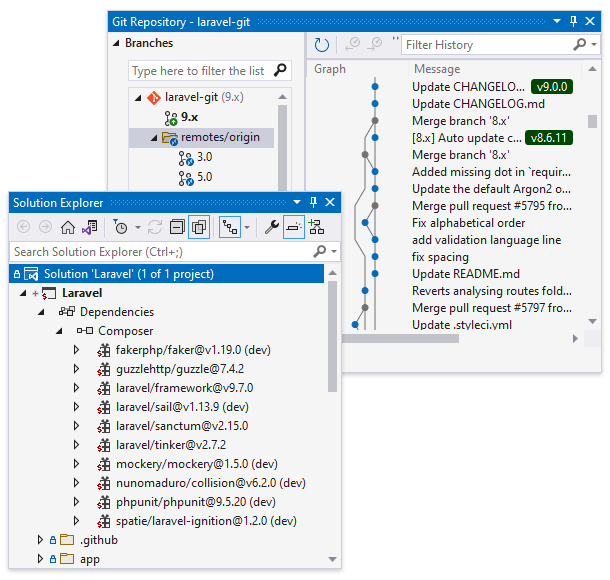Click Switch Views icon in Solution Explorer
This screenshot has height=580, width=610.
[89, 227]
